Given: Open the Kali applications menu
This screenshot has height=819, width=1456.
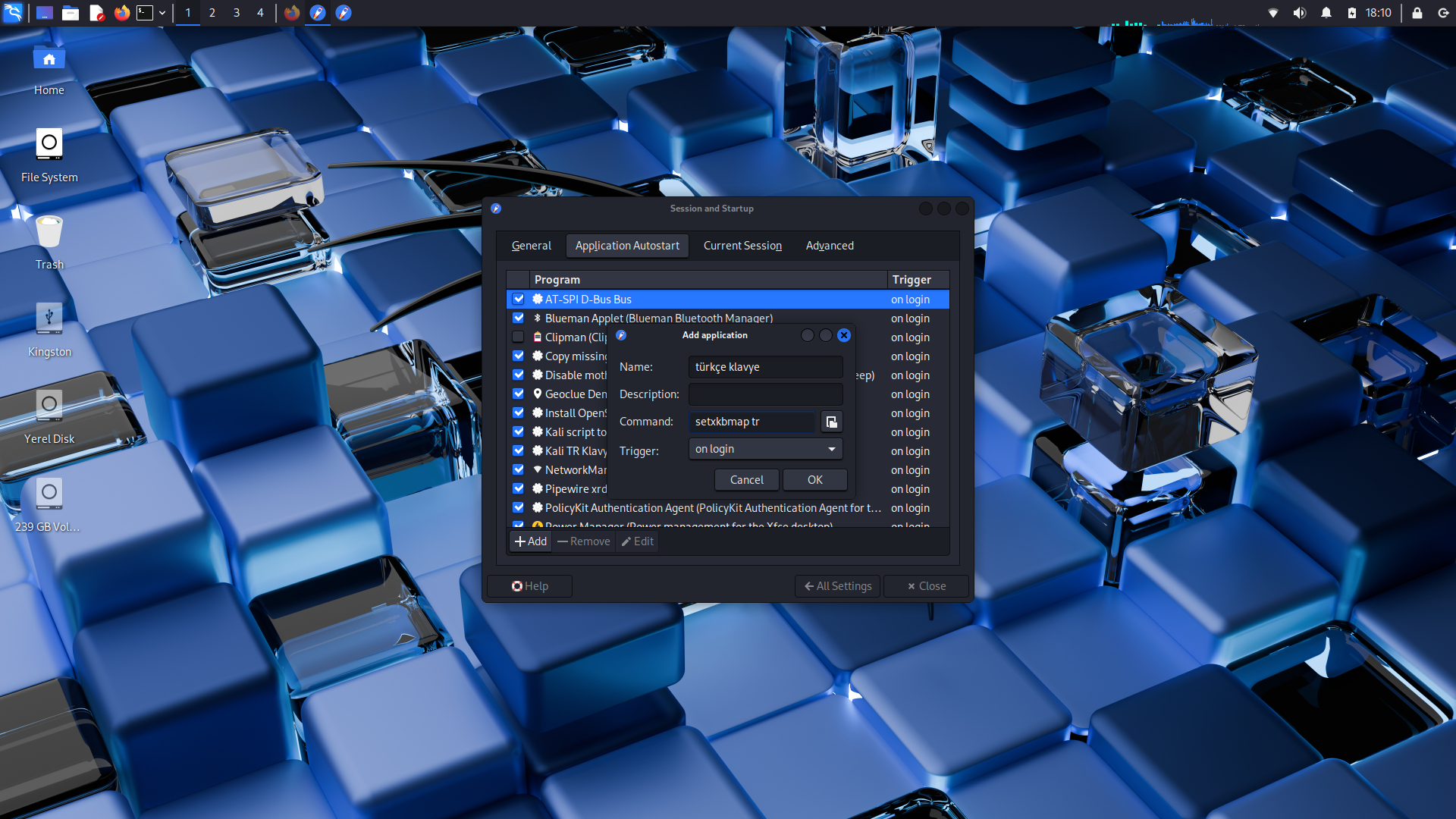Looking at the screenshot, I should [x=13, y=13].
